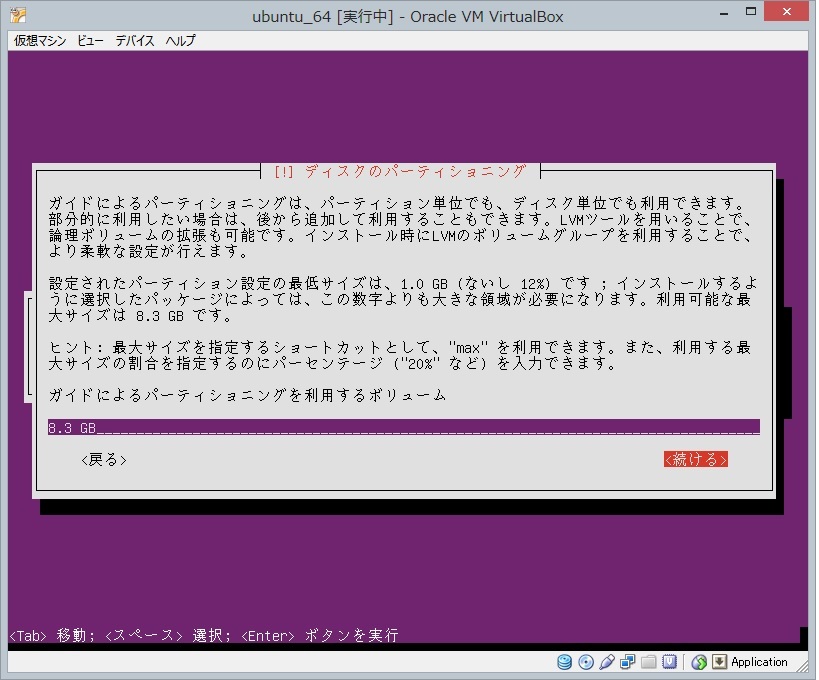Click the 8.3 GB volume size field

pos(404,427)
